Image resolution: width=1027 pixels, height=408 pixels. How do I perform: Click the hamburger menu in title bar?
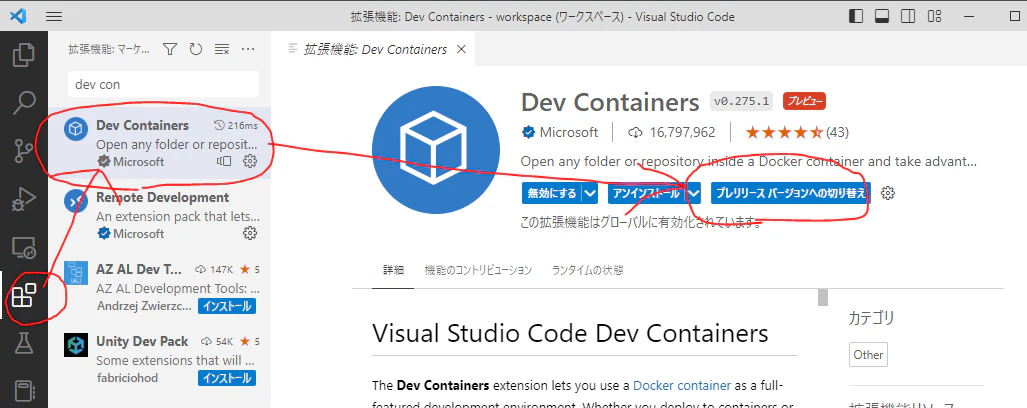pyautogui.click(x=54, y=17)
